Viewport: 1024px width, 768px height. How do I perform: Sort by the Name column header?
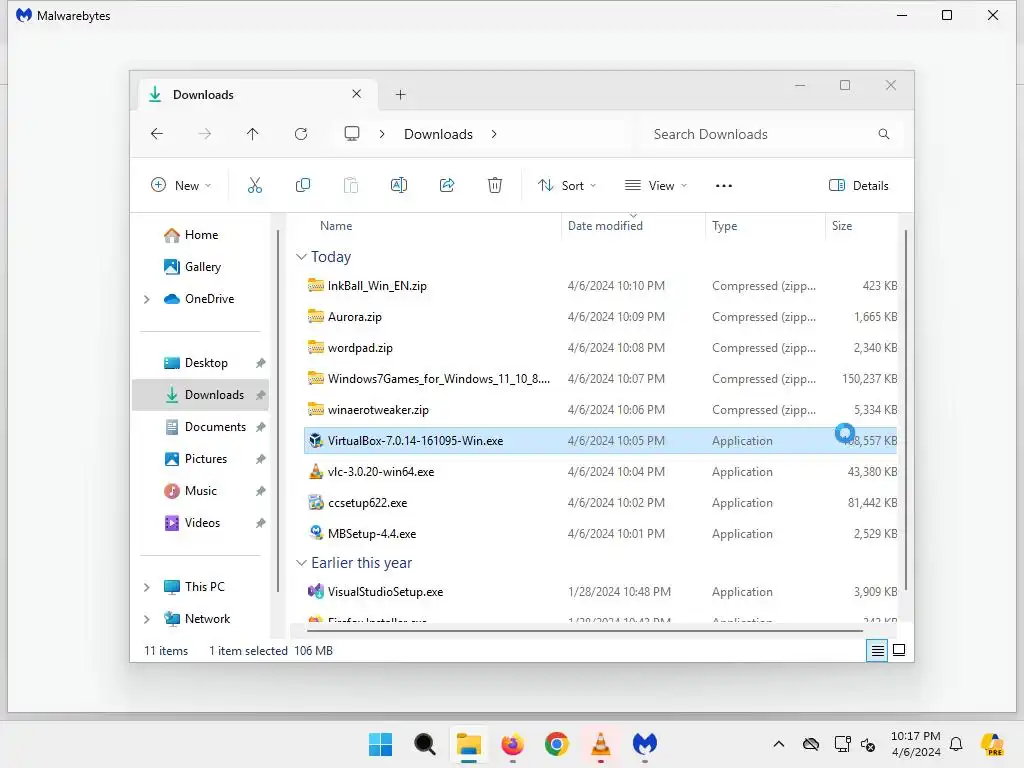pos(336,226)
